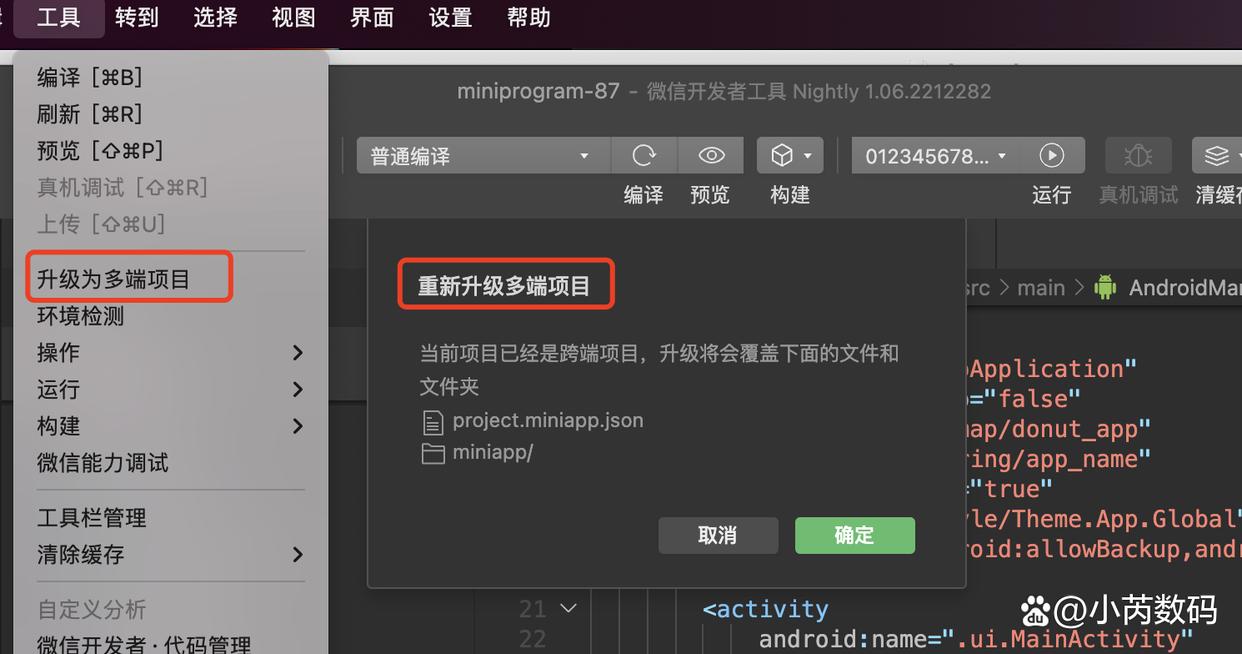Click the 构建 label under toolbar
Viewport: 1242px width, 654px height.
coord(790,195)
